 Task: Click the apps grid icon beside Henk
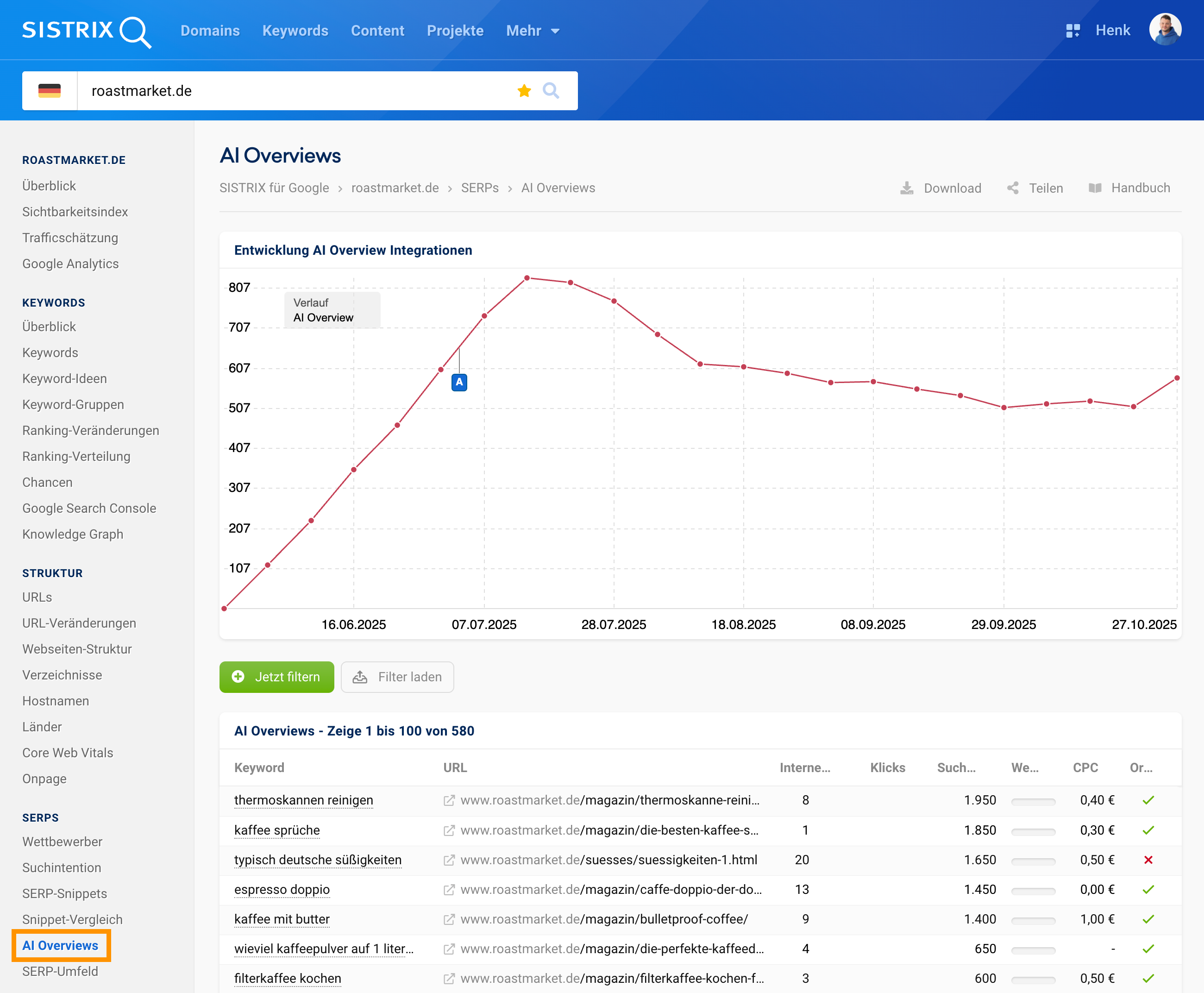(x=1073, y=30)
